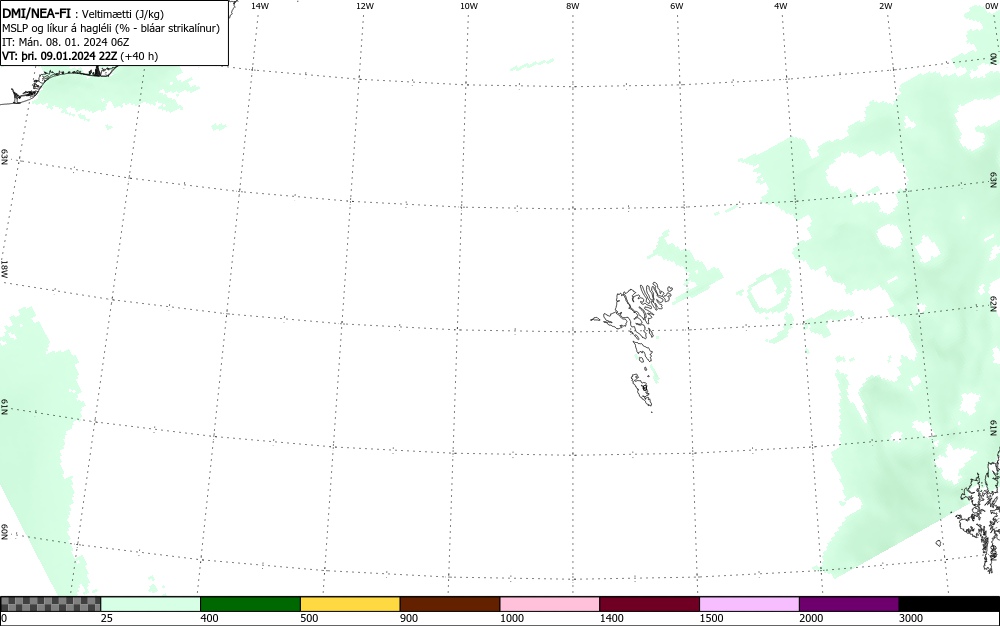
Task: Click the legend value 1500
Action: pos(711,618)
